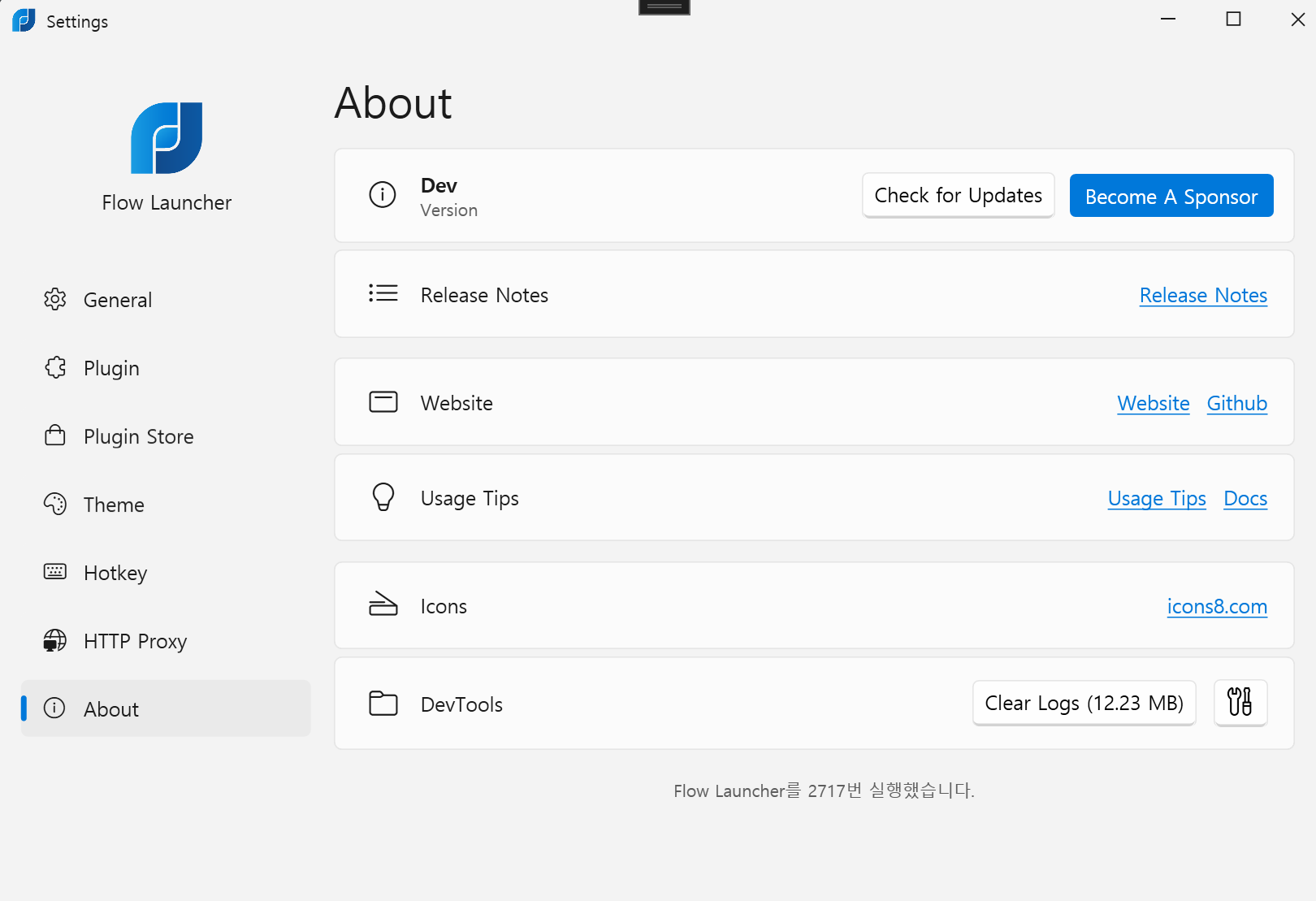
Task: Click the folder icon beside DevTools
Action: coord(383,703)
